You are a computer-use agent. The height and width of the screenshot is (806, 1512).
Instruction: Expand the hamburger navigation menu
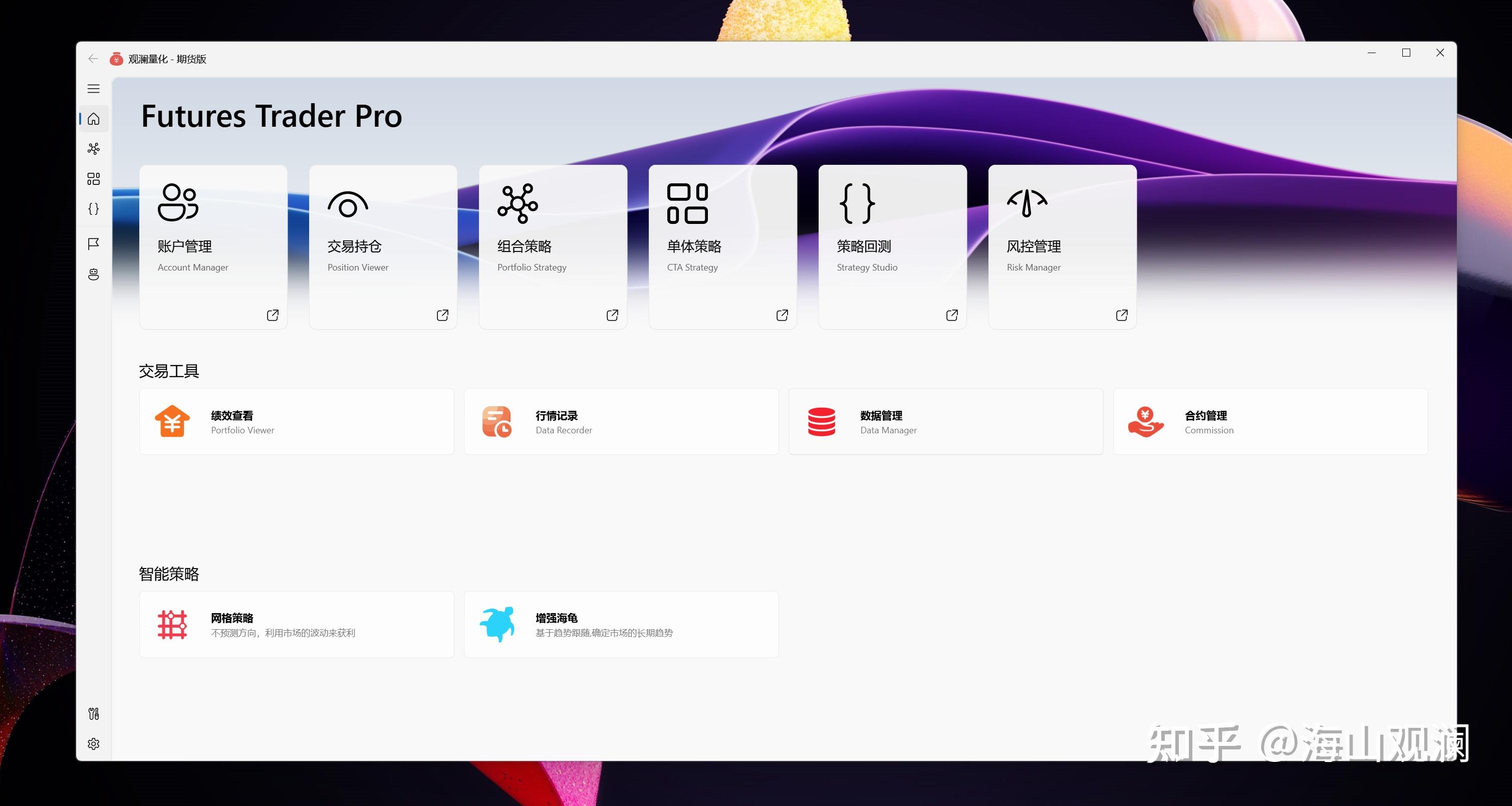pos(93,89)
